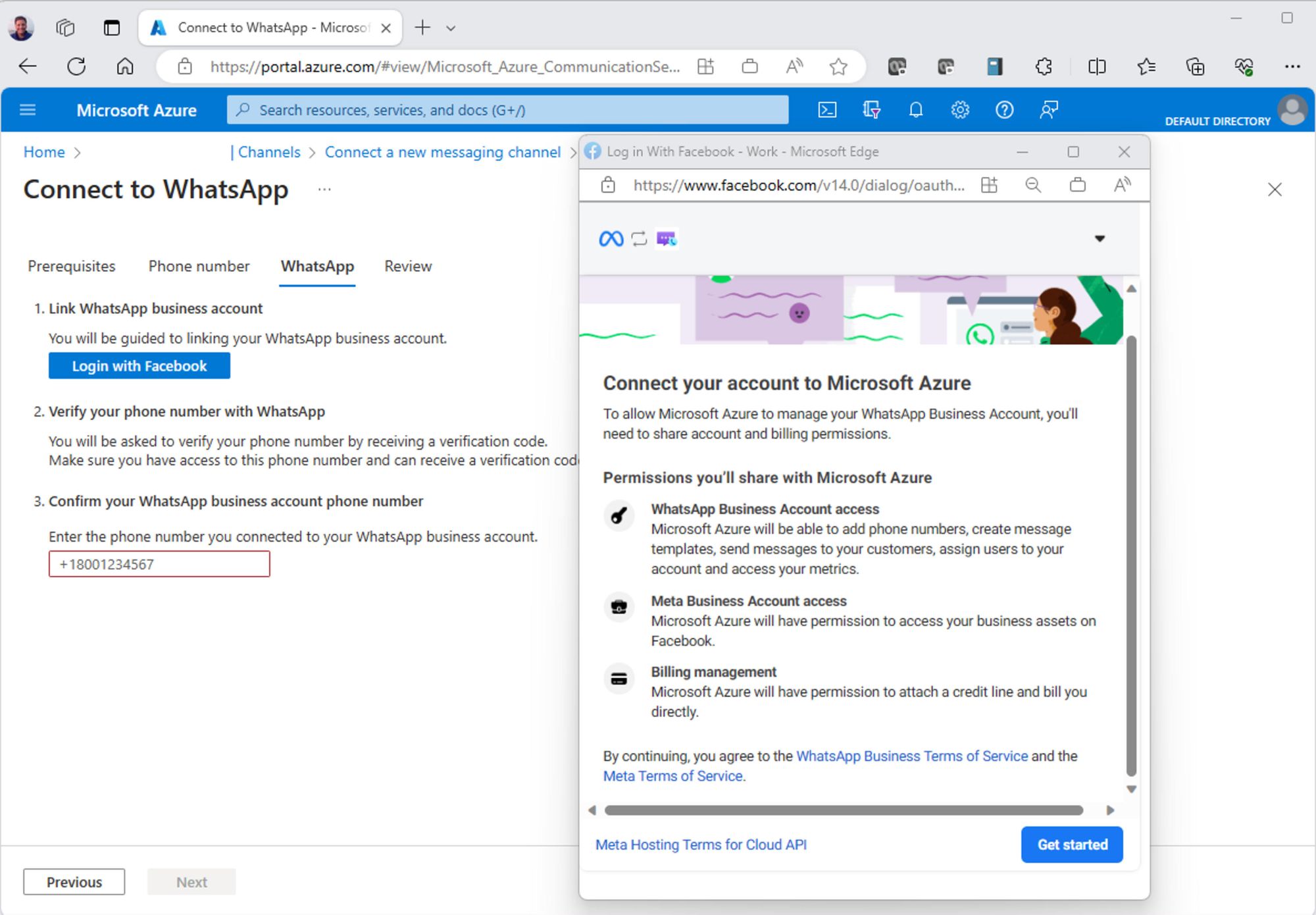Open the tab search dropdown chevron
The width and height of the screenshot is (1316, 915).
[x=451, y=28]
